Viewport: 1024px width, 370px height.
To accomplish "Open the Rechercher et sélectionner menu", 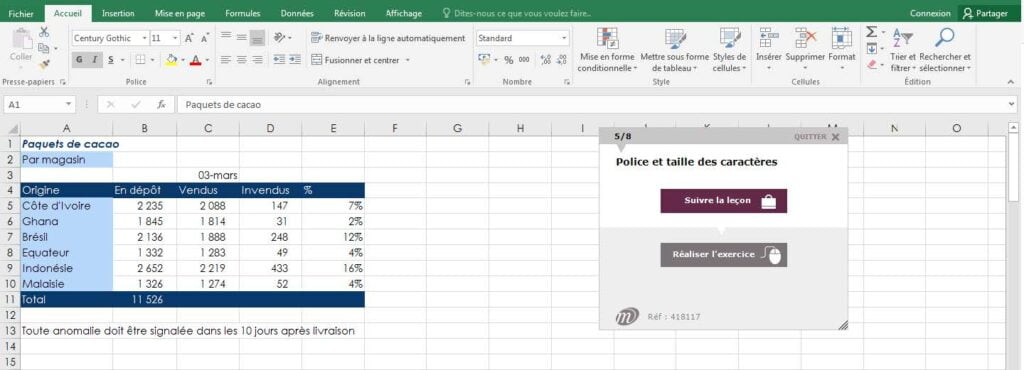I will pyautogui.click(x=945, y=50).
